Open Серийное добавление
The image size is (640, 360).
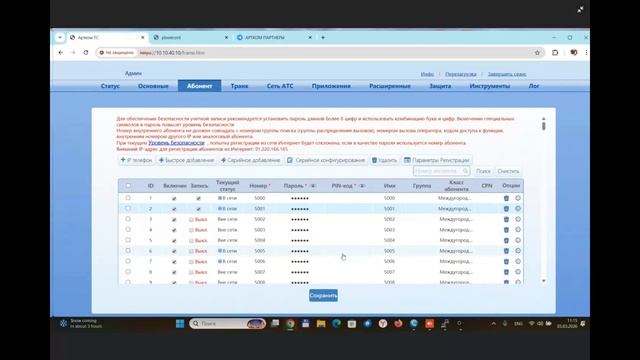[x=251, y=160]
